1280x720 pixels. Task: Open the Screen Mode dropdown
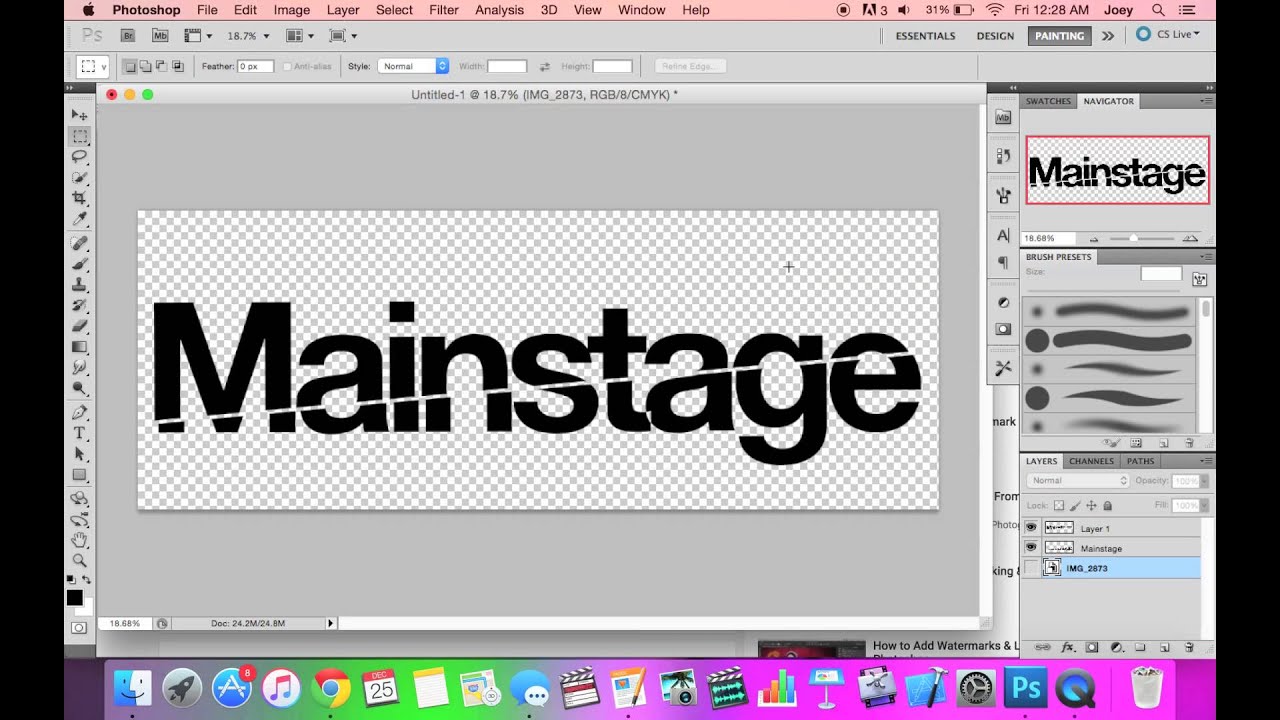pyautogui.click(x=343, y=36)
